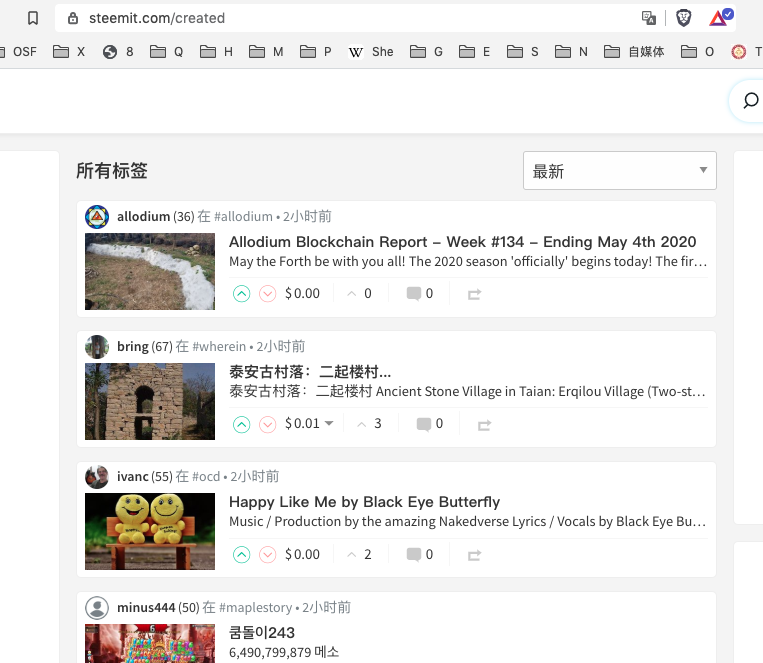Click ivanc's user avatar

[x=97, y=477]
